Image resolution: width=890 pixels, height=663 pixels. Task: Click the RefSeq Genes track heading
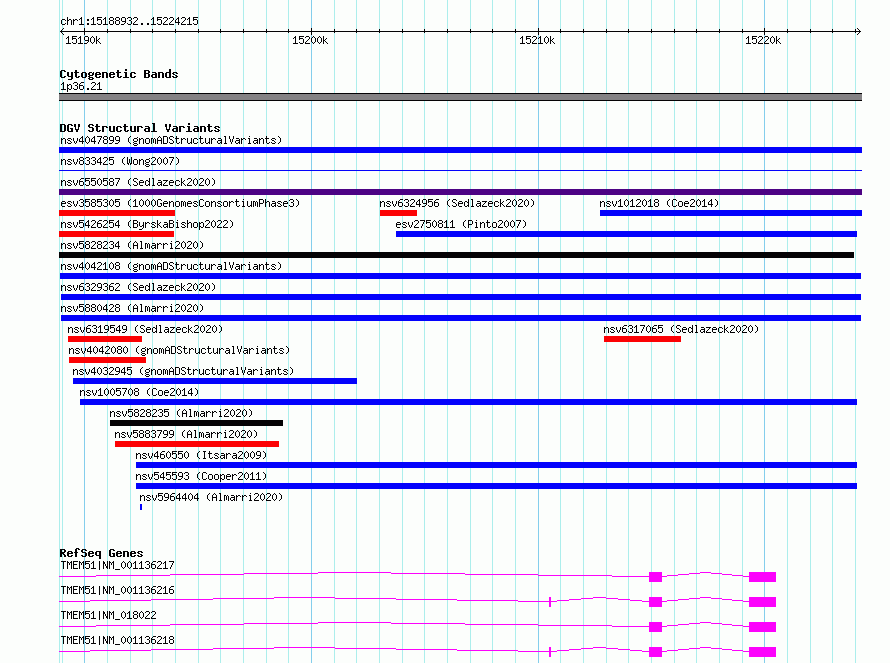click(101, 553)
